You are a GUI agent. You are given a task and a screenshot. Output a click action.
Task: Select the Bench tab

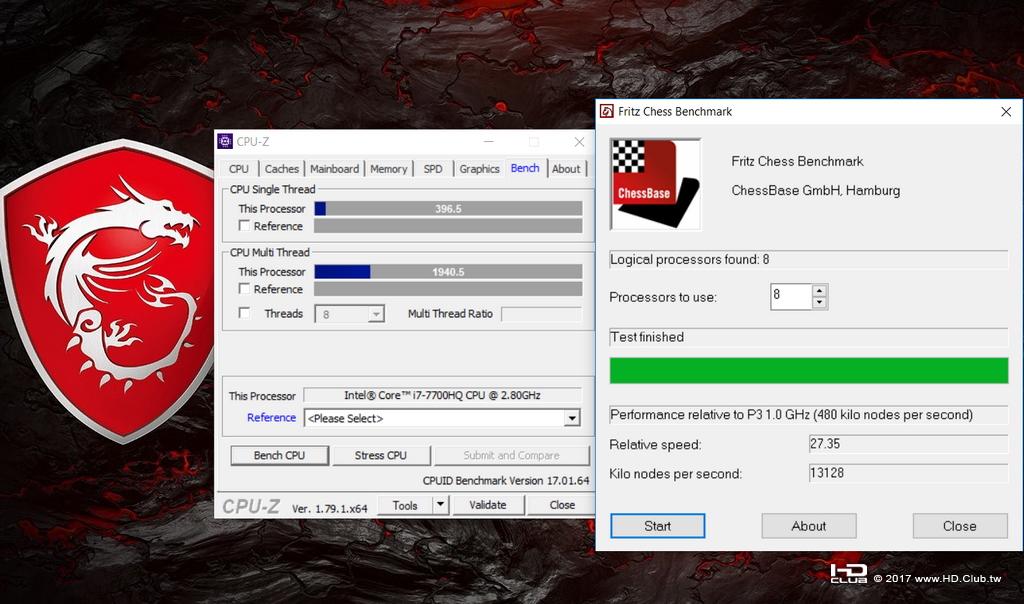[525, 168]
